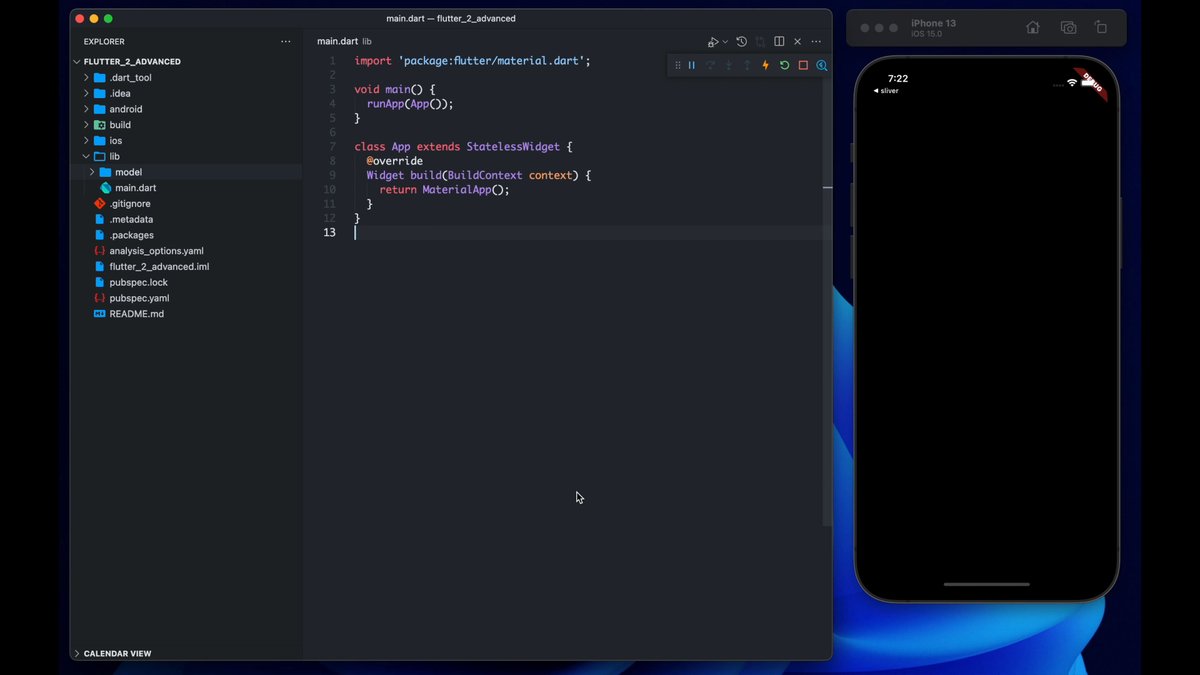Image resolution: width=1200 pixels, height=675 pixels.
Task: Stop debugging with red square icon
Action: pos(803,65)
